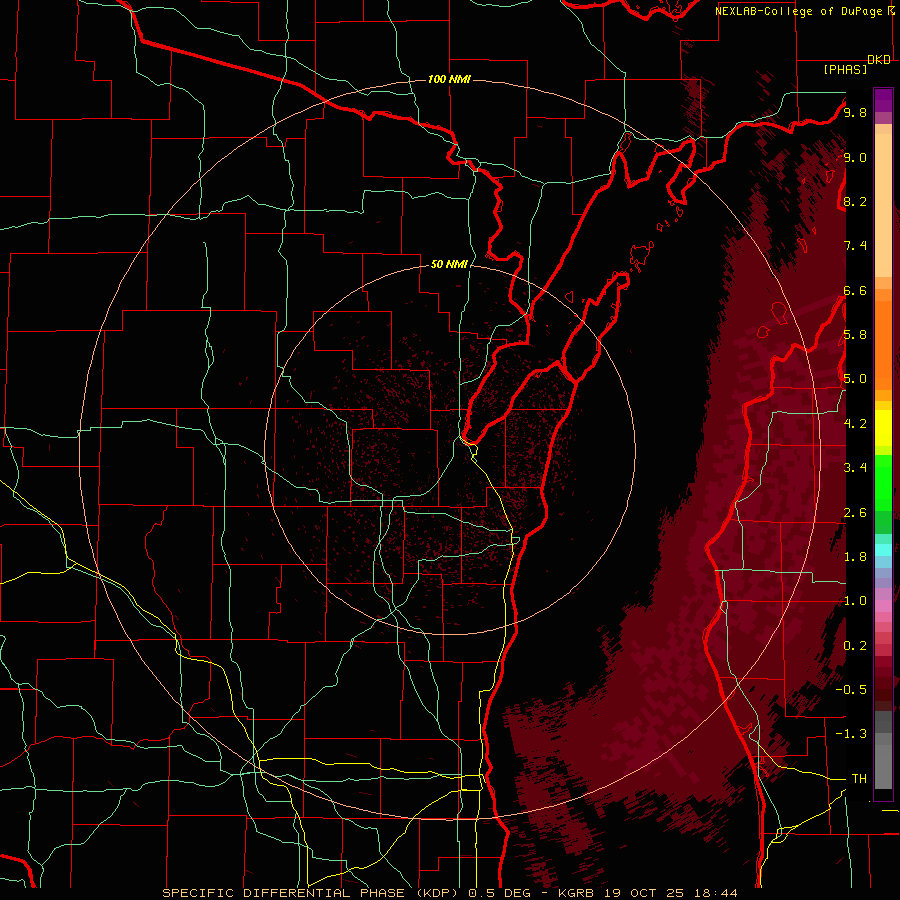Click the TH threshold label on scale
Viewport: 900px width, 900px height.
[859, 779]
